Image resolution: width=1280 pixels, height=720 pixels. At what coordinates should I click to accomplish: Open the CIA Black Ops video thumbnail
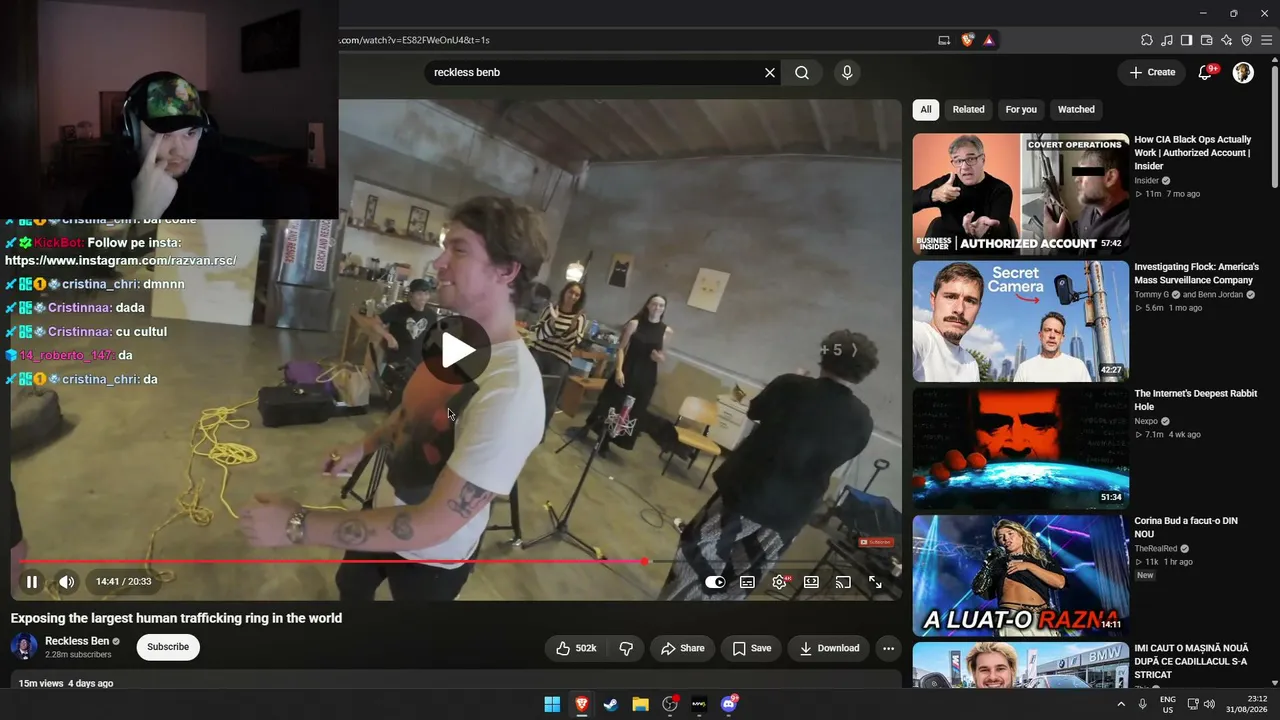pyautogui.click(x=1021, y=194)
